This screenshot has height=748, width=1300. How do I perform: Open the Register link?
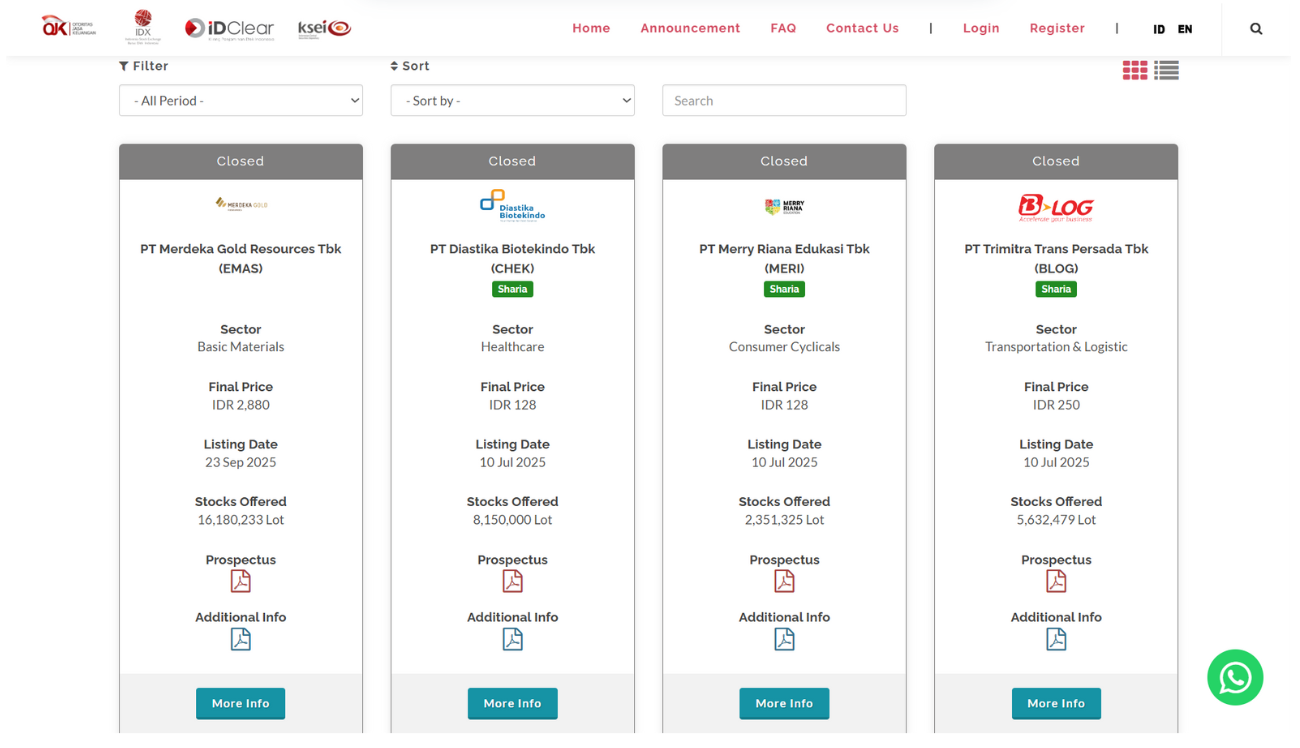1057,28
